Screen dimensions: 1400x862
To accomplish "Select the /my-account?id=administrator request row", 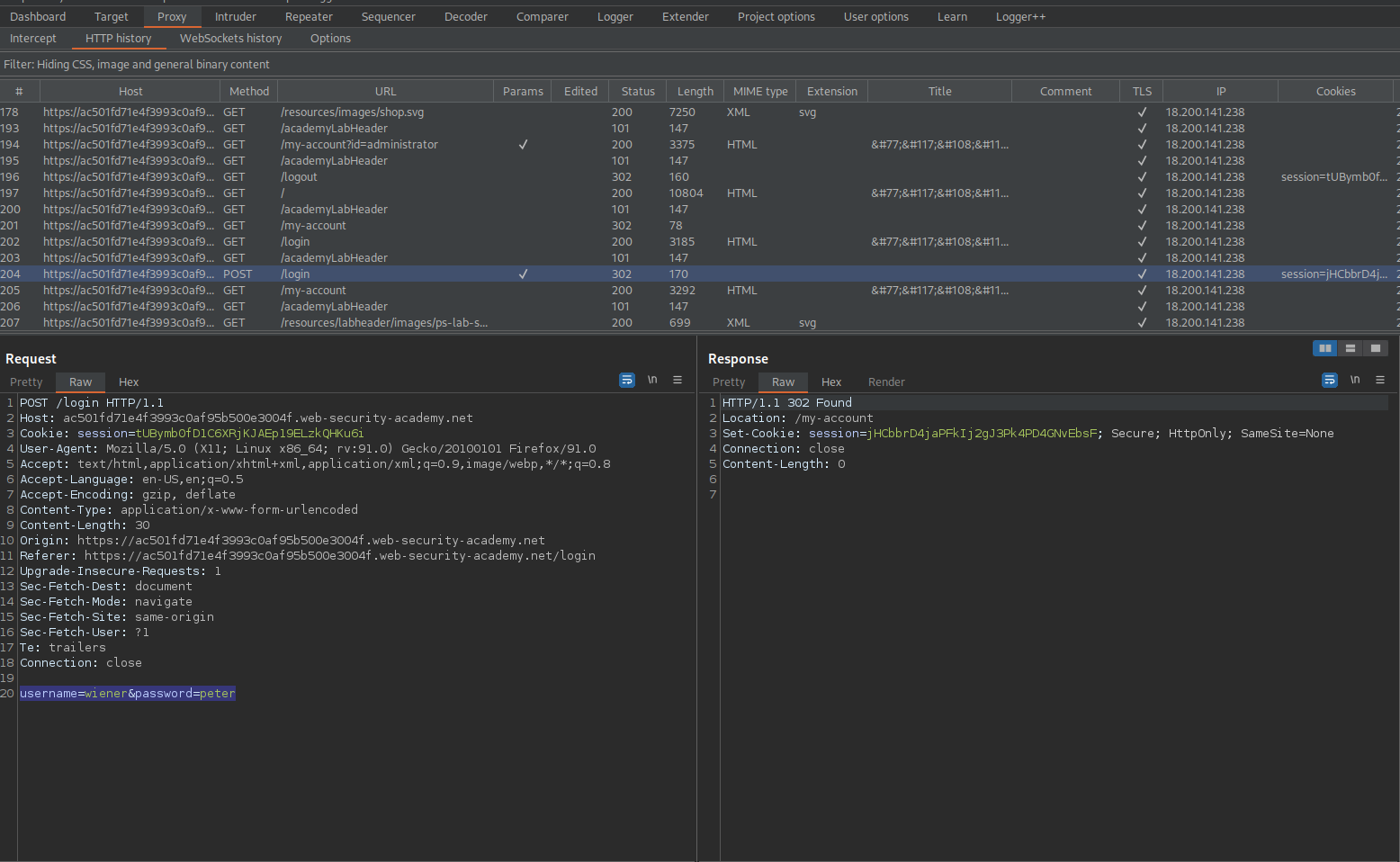I will click(700, 145).
